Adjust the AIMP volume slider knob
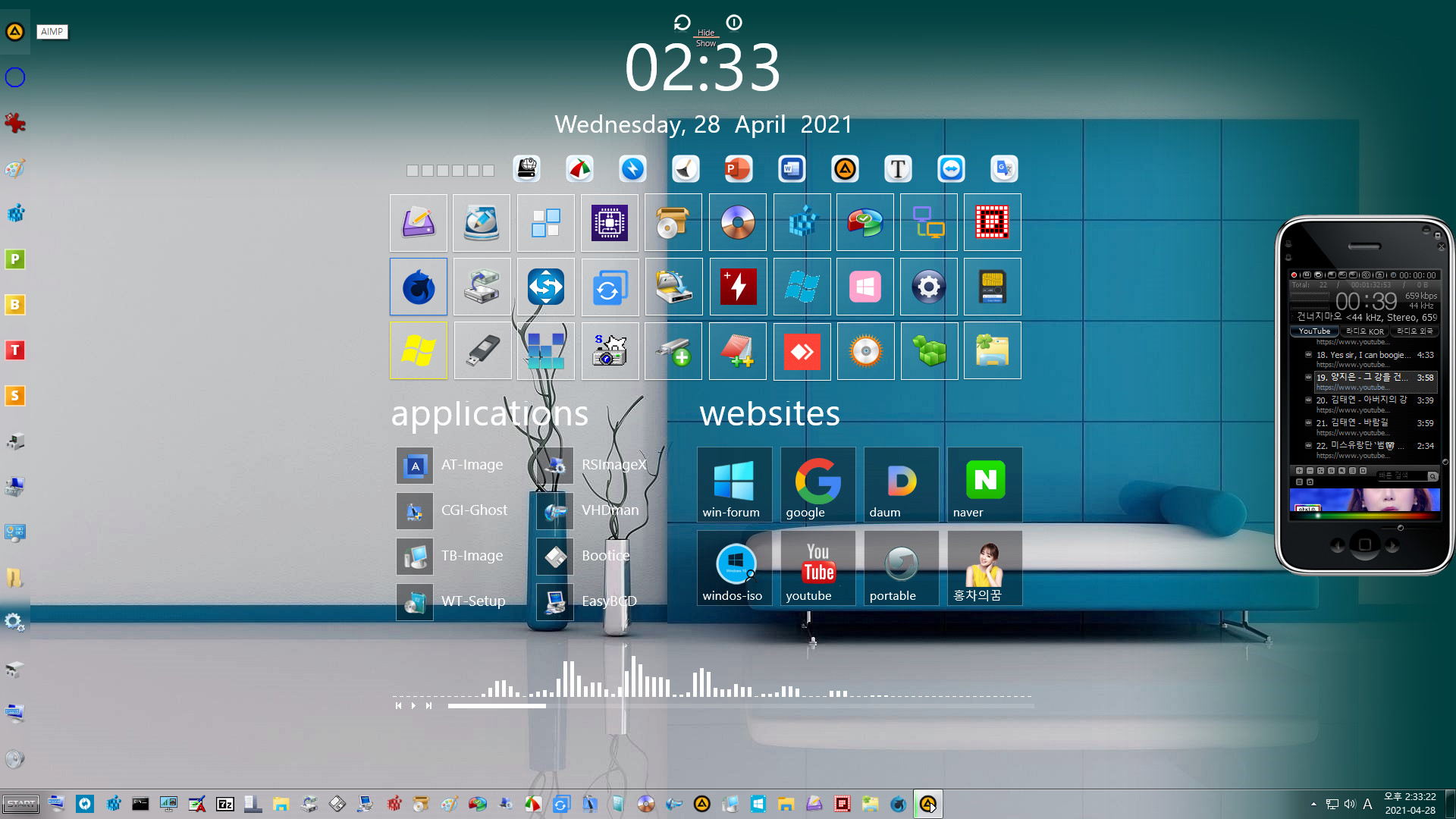The image size is (1456, 819). [x=1401, y=528]
